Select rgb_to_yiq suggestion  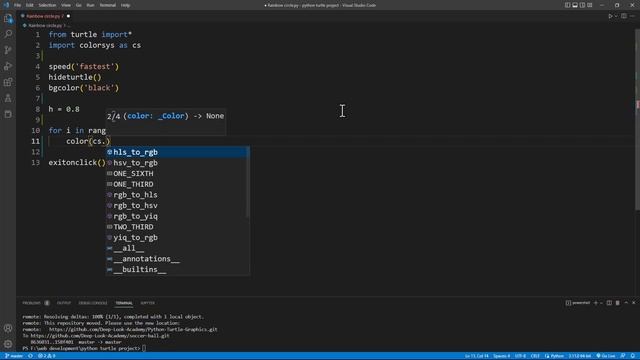click(178, 216)
